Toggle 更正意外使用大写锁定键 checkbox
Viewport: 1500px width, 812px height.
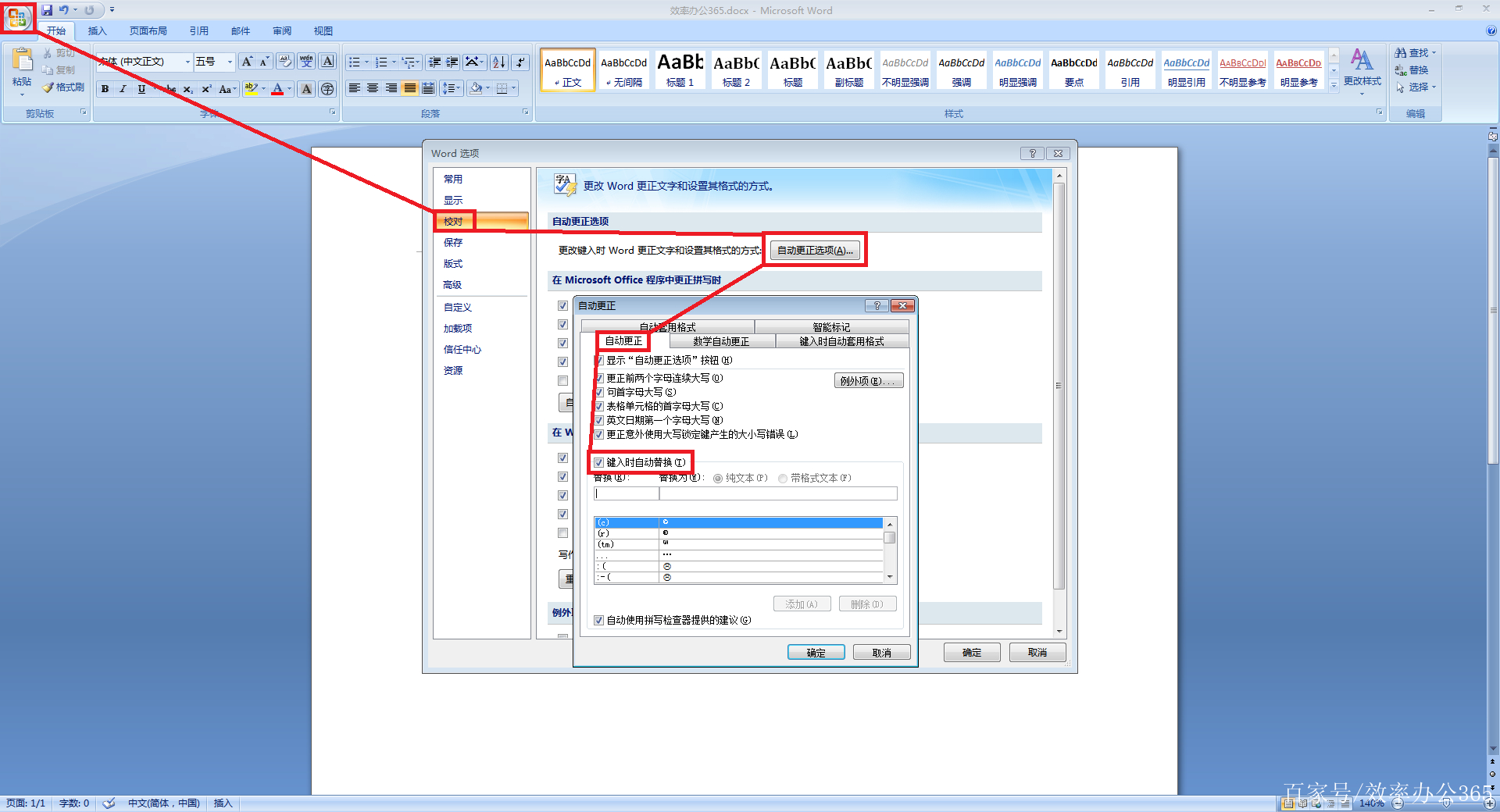point(599,434)
